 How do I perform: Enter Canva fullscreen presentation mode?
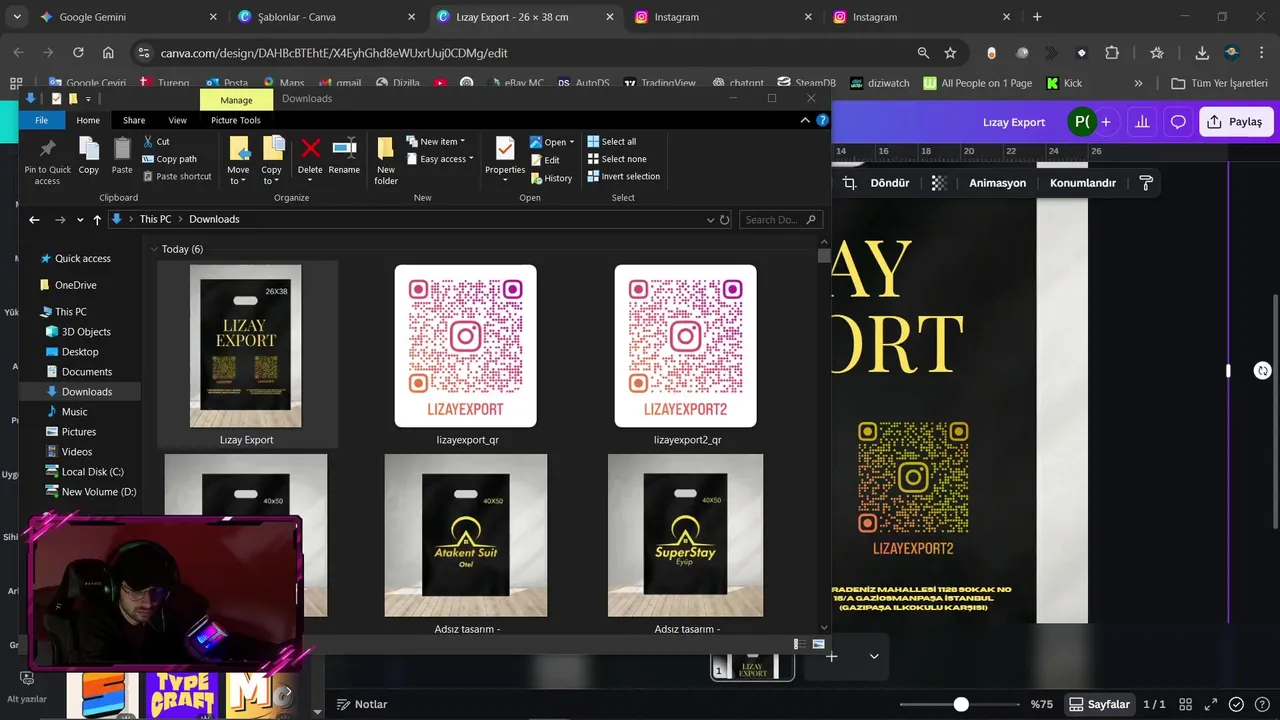pyautogui.click(x=1211, y=704)
